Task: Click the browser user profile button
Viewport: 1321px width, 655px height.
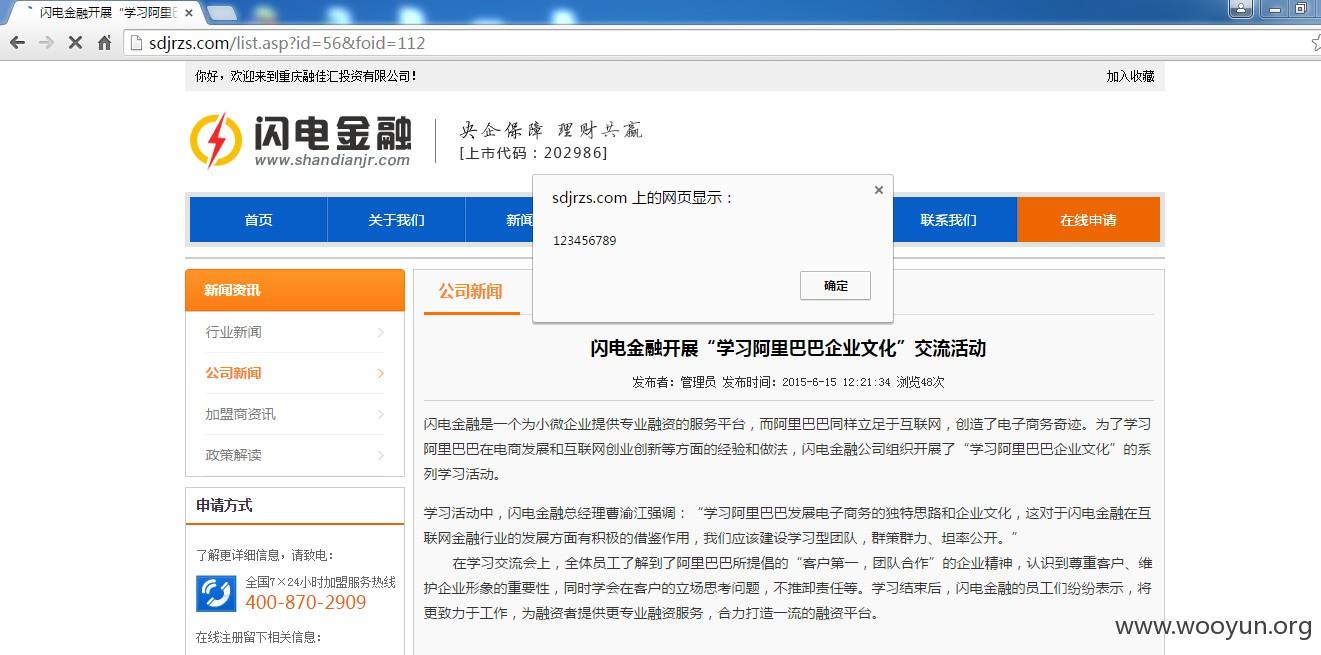Action: point(1241,9)
